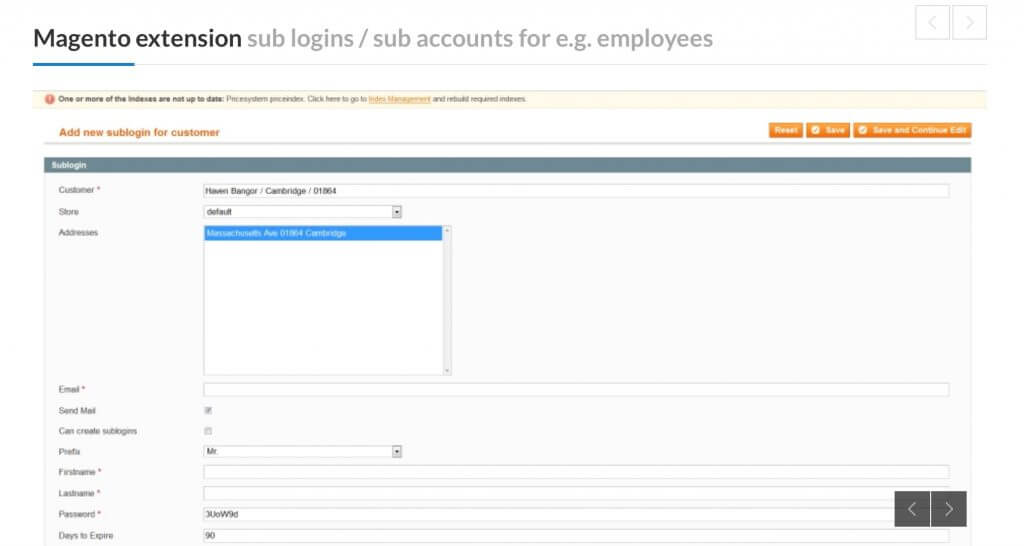Click the Addresses field label

click(x=78, y=233)
